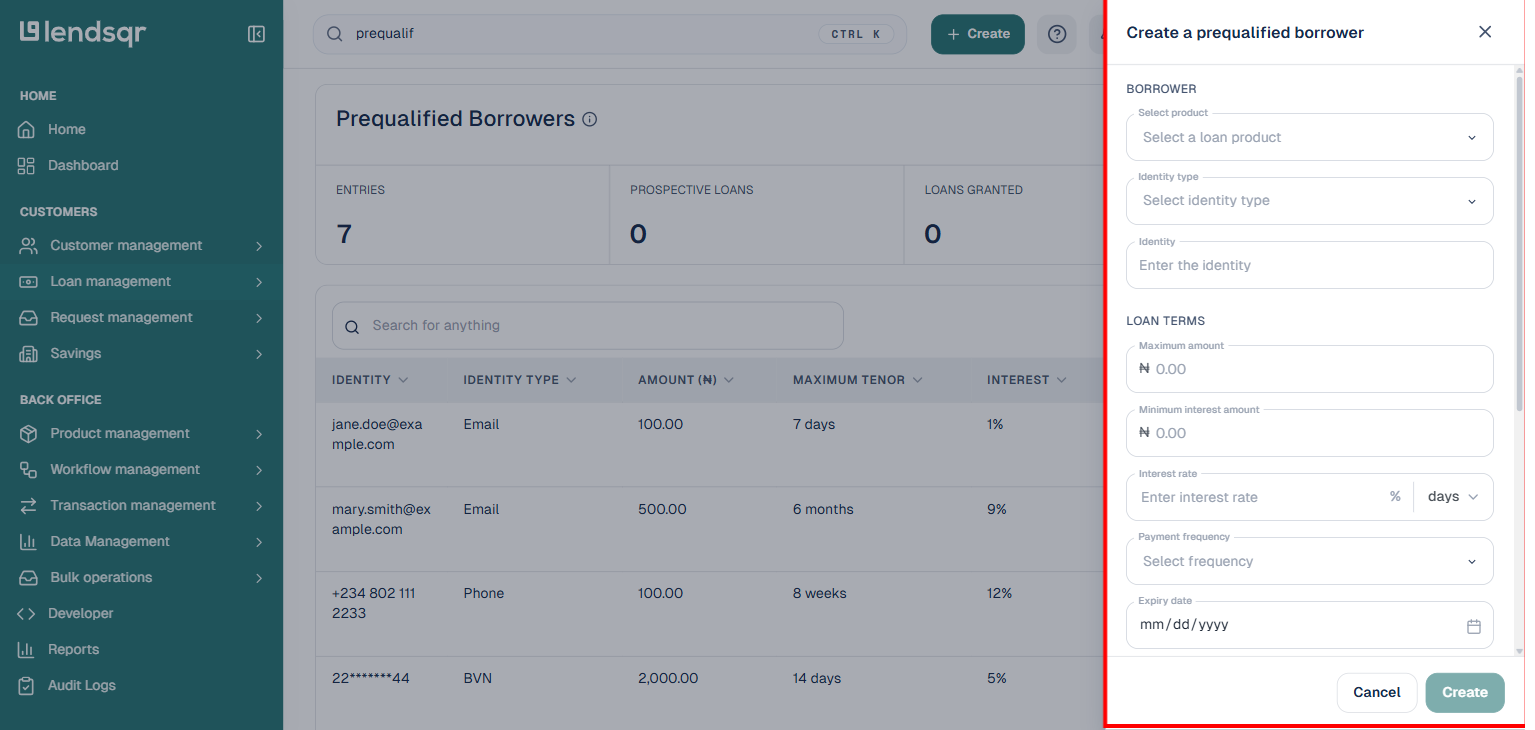
Task: Click the Bulk operations icon
Action: 29,577
